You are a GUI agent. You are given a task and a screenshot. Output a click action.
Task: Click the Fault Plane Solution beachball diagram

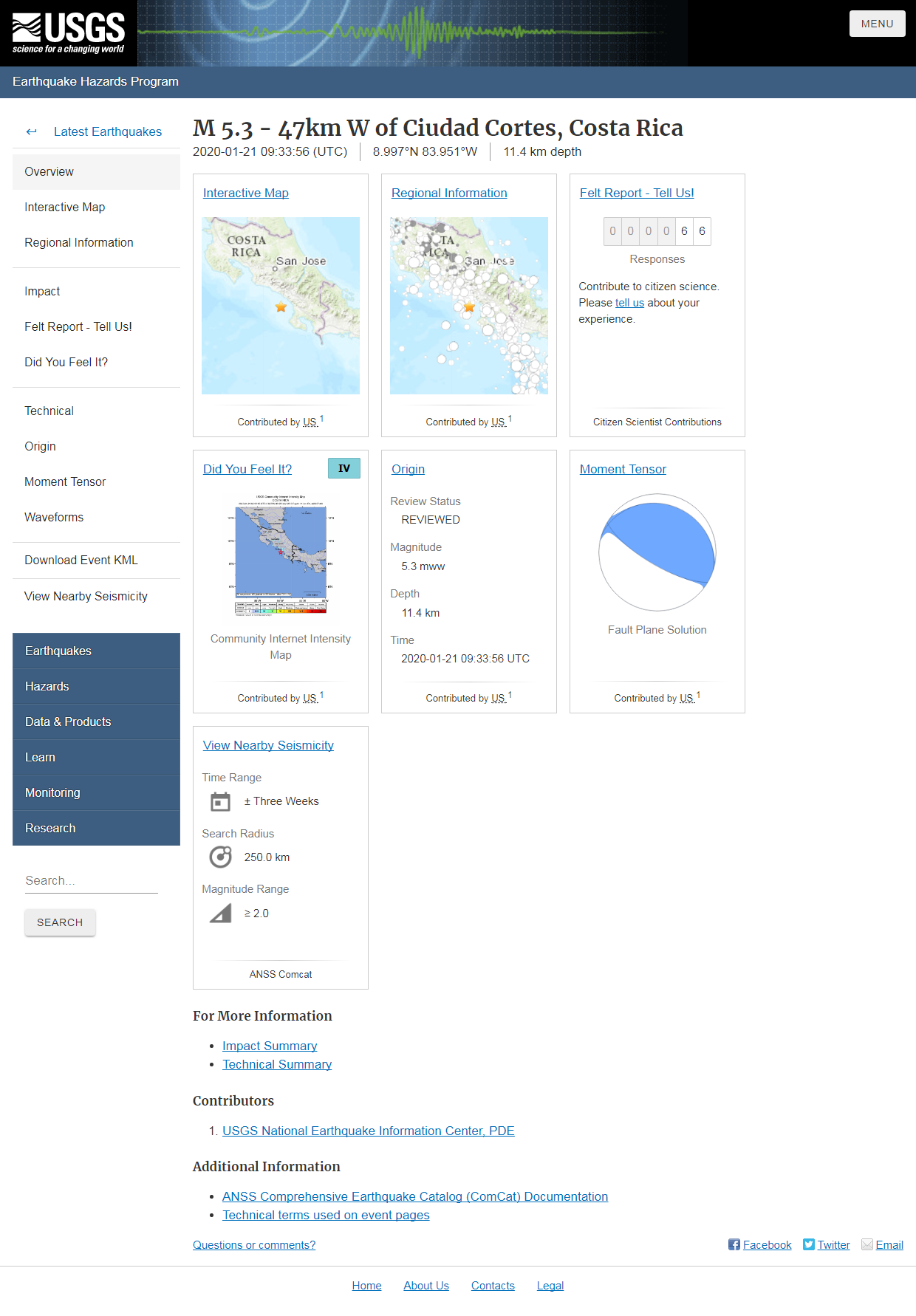pyautogui.click(x=657, y=552)
